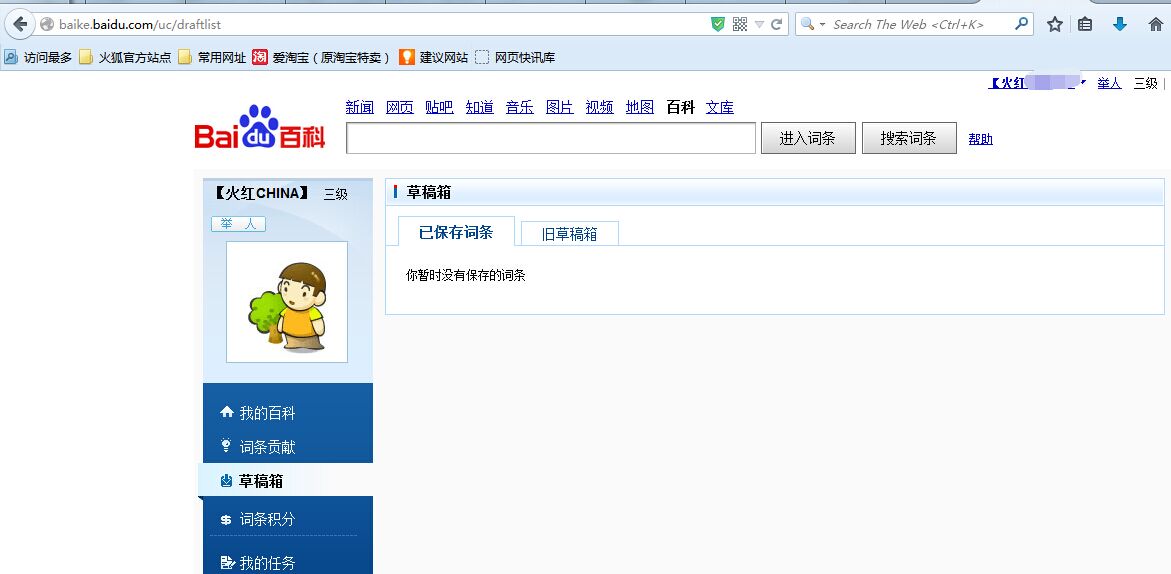Click the browser back arrow button
This screenshot has width=1171, height=574.
[20, 24]
